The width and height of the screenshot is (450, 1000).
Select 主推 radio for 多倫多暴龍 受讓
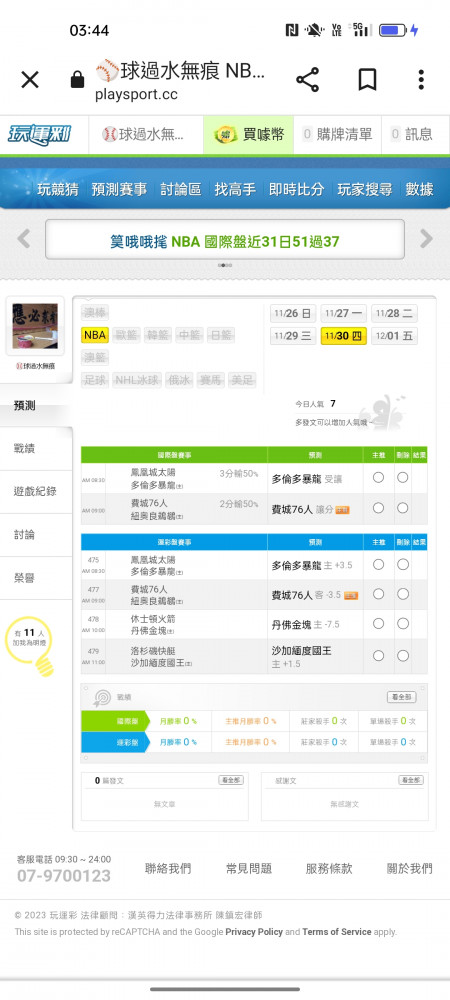pos(379,477)
